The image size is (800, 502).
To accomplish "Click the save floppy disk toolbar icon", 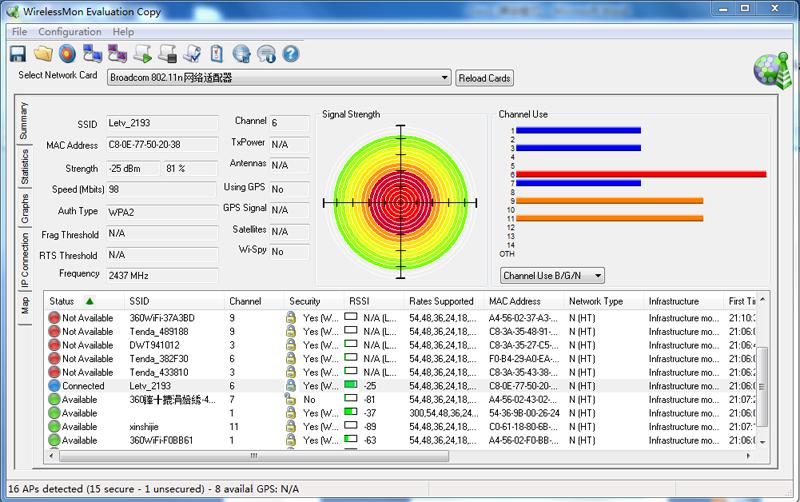I will [17, 53].
